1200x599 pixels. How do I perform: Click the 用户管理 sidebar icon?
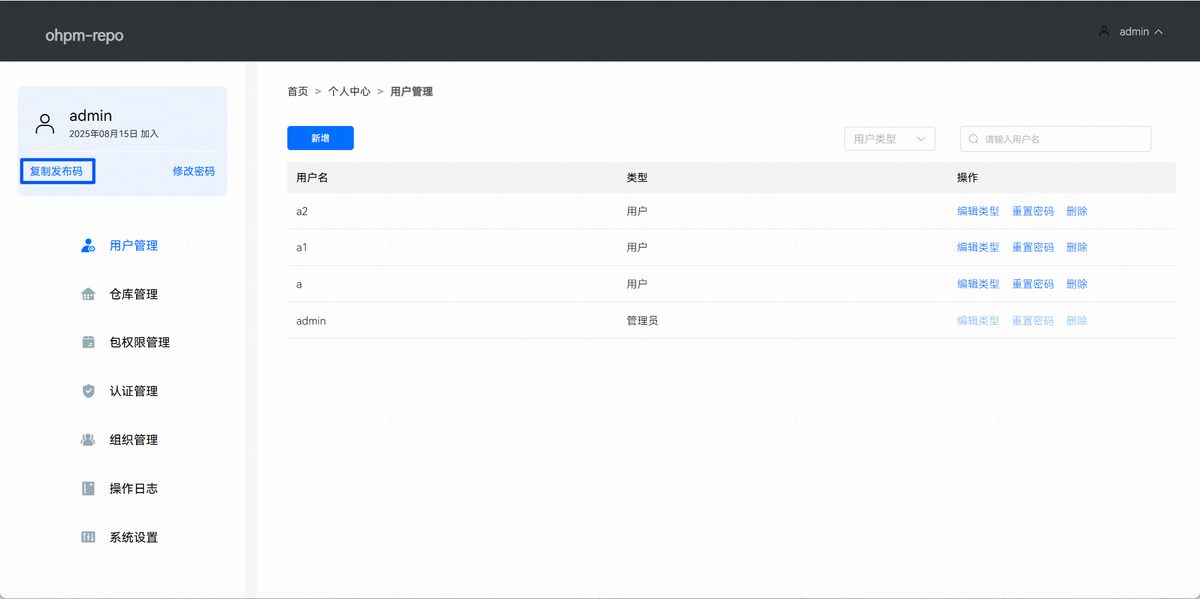[88, 245]
